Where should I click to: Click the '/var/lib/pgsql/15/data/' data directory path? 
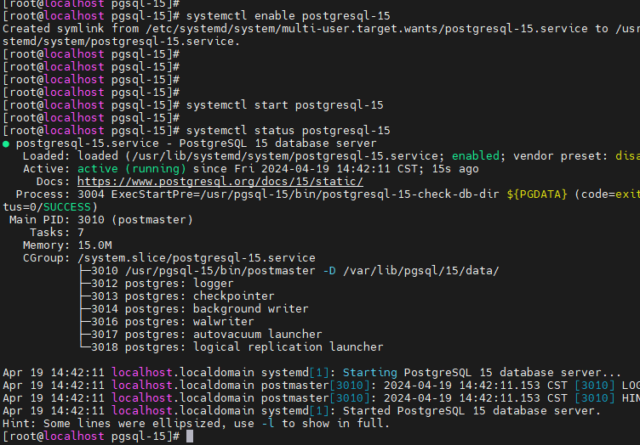point(421,271)
